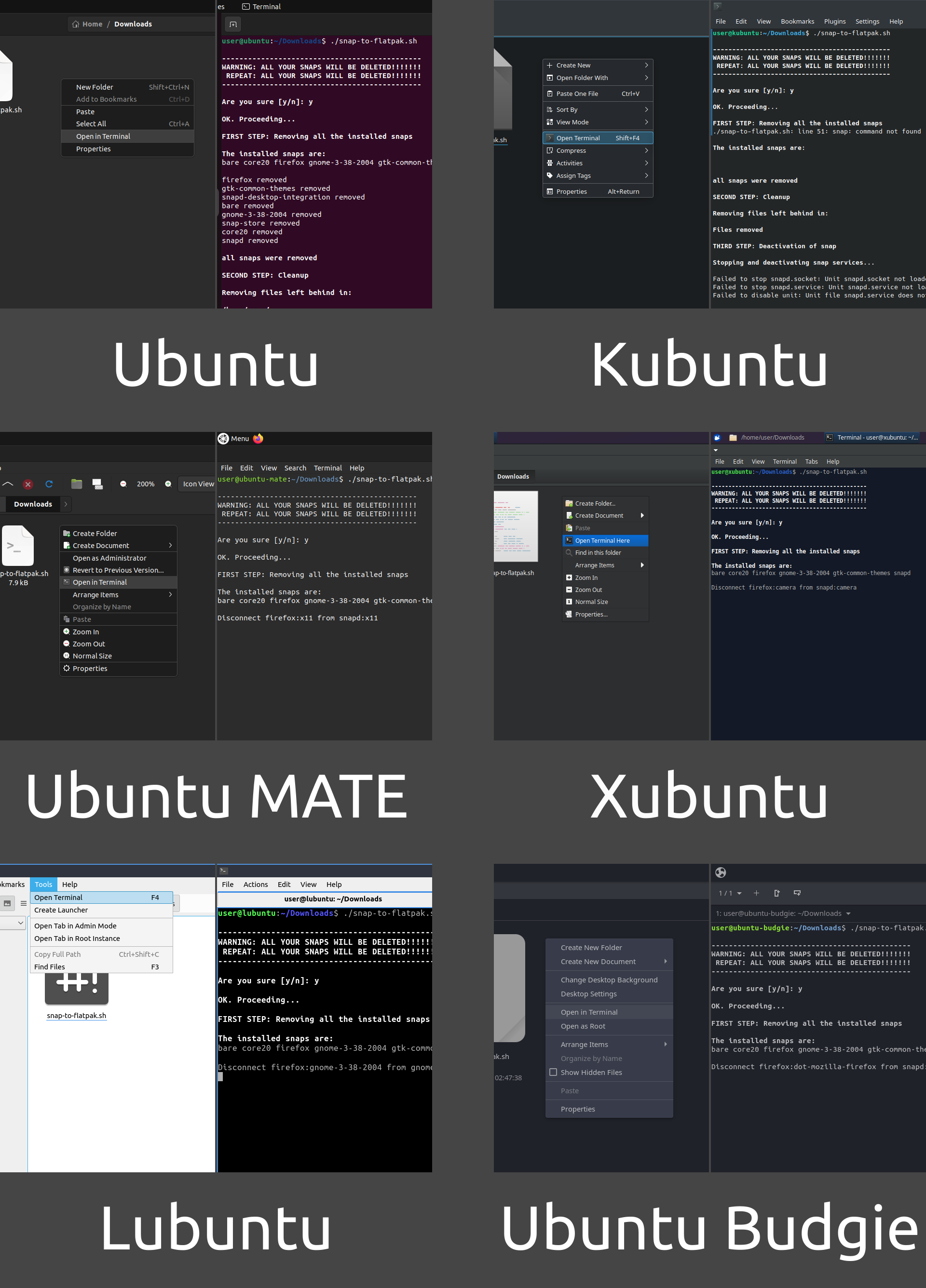
Task: Click the 200% zoom level in MATE toolbar
Action: [x=146, y=484]
